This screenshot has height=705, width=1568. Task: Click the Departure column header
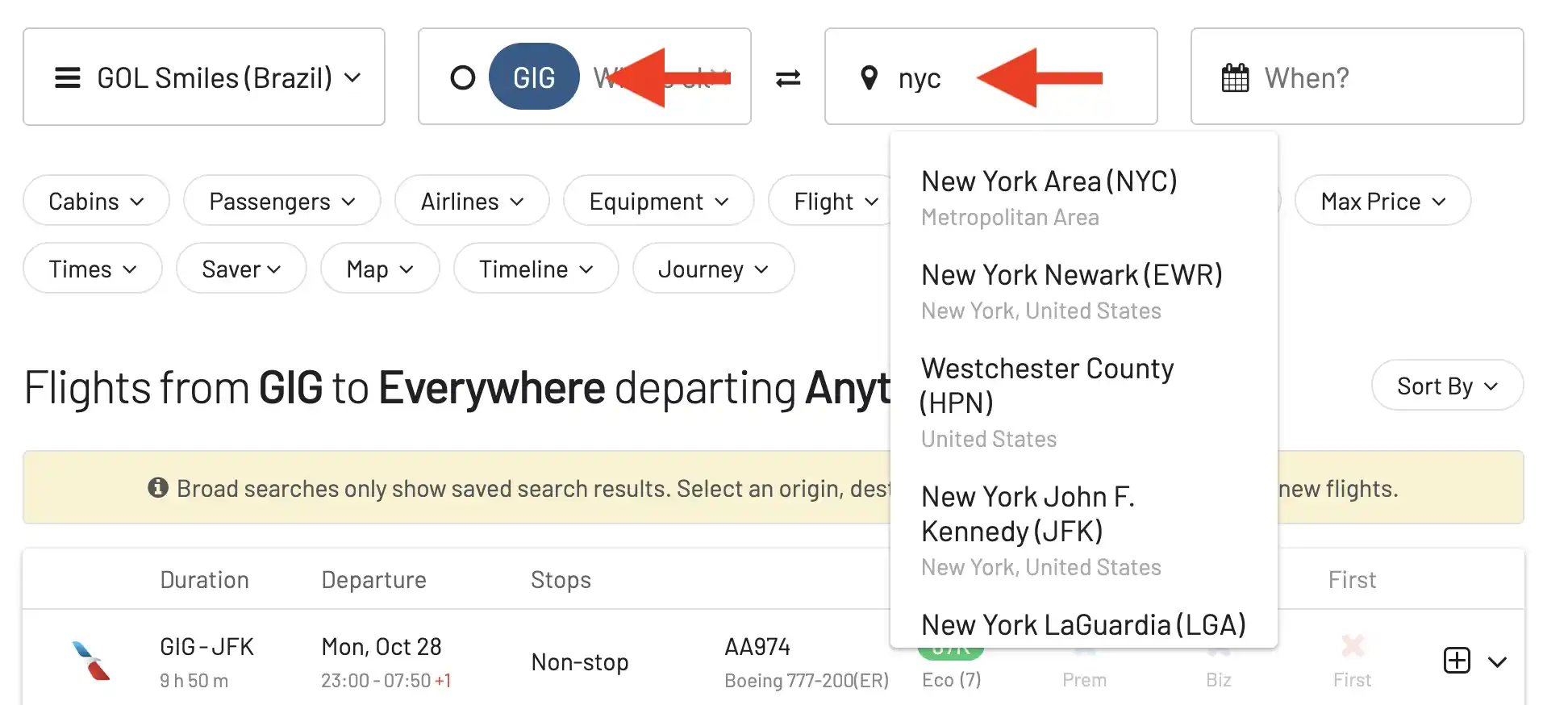point(373,580)
